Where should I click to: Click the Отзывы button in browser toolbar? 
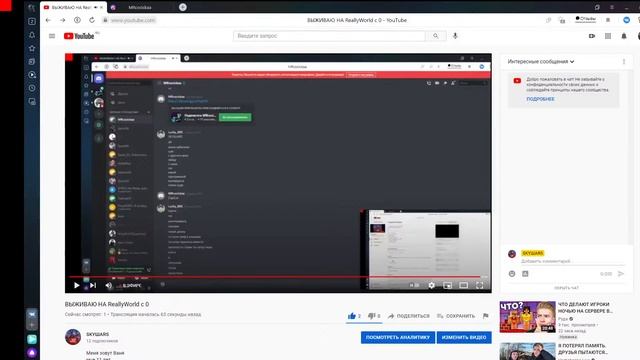pyautogui.click(x=586, y=19)
